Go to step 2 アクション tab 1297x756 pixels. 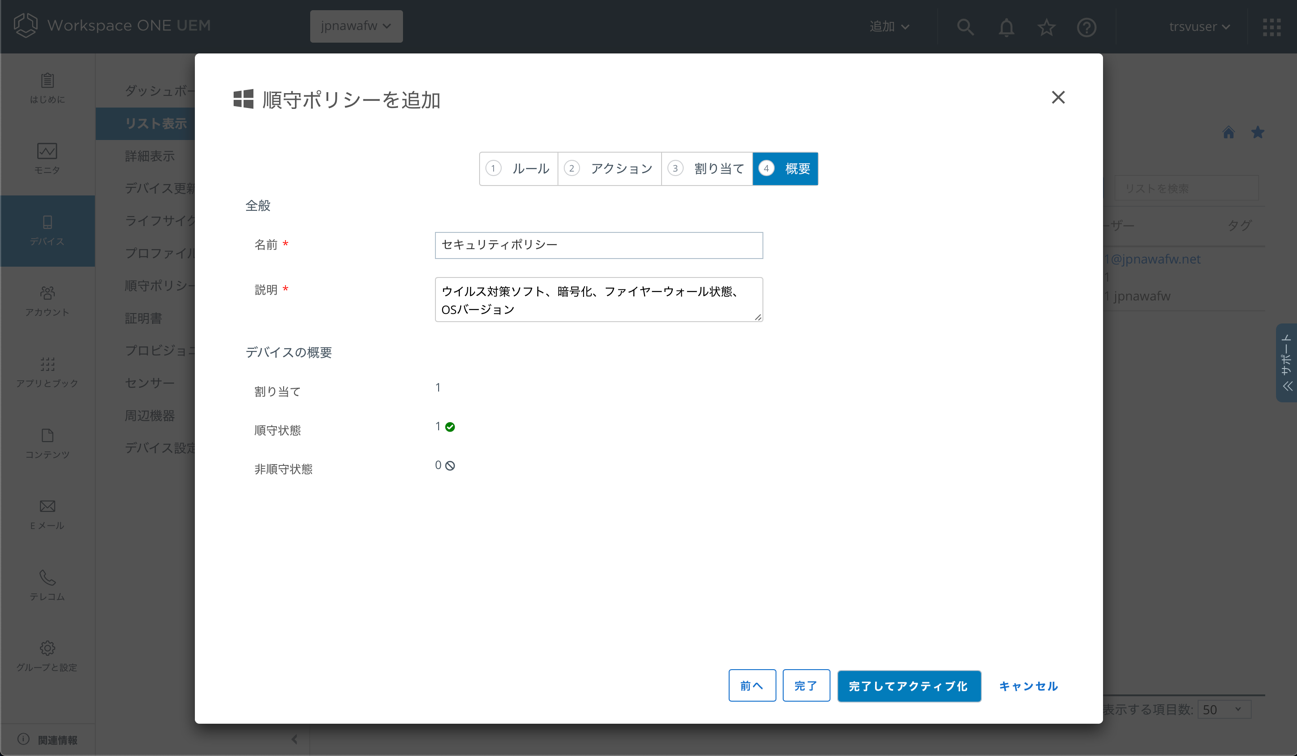[610, 169]
